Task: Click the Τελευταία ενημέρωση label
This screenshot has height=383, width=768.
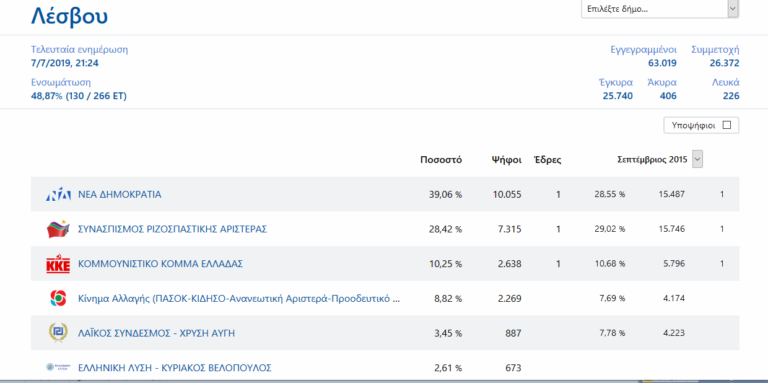Action: tap(79, 49)
